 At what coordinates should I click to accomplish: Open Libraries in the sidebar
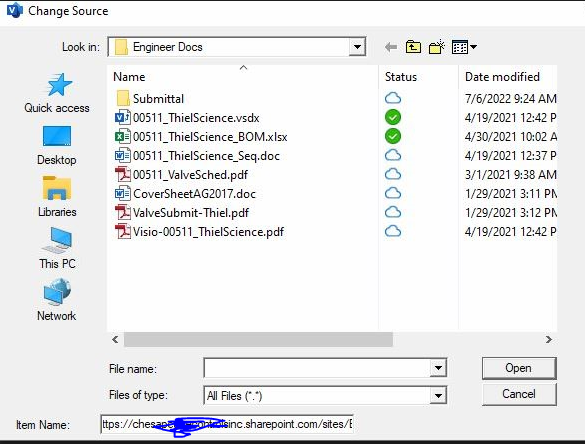(x=57, y=197)
